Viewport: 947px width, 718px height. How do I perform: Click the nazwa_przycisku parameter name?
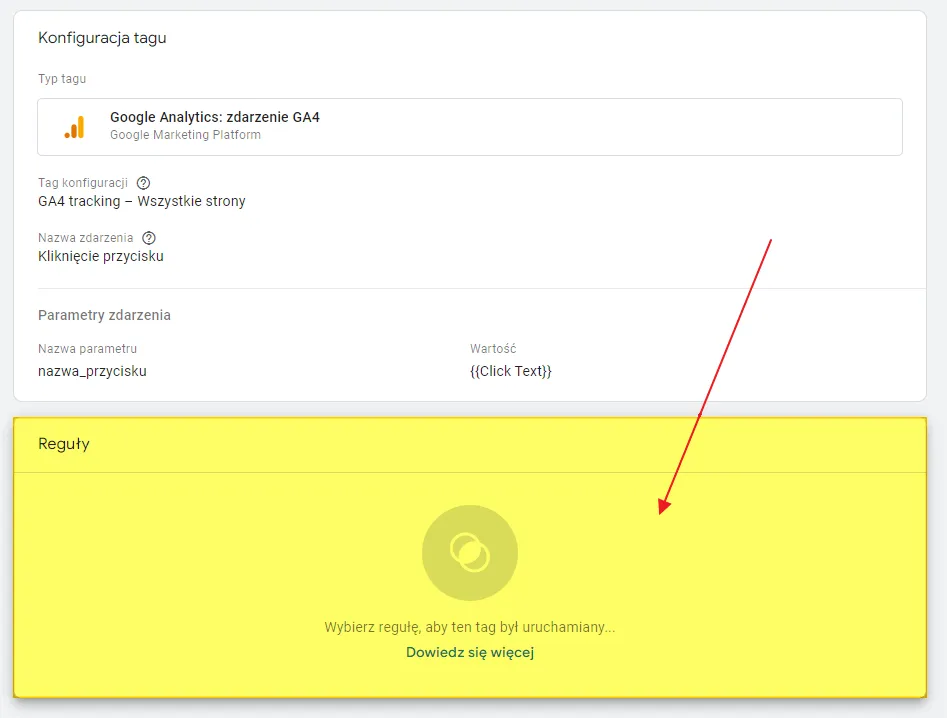(92, 371)
